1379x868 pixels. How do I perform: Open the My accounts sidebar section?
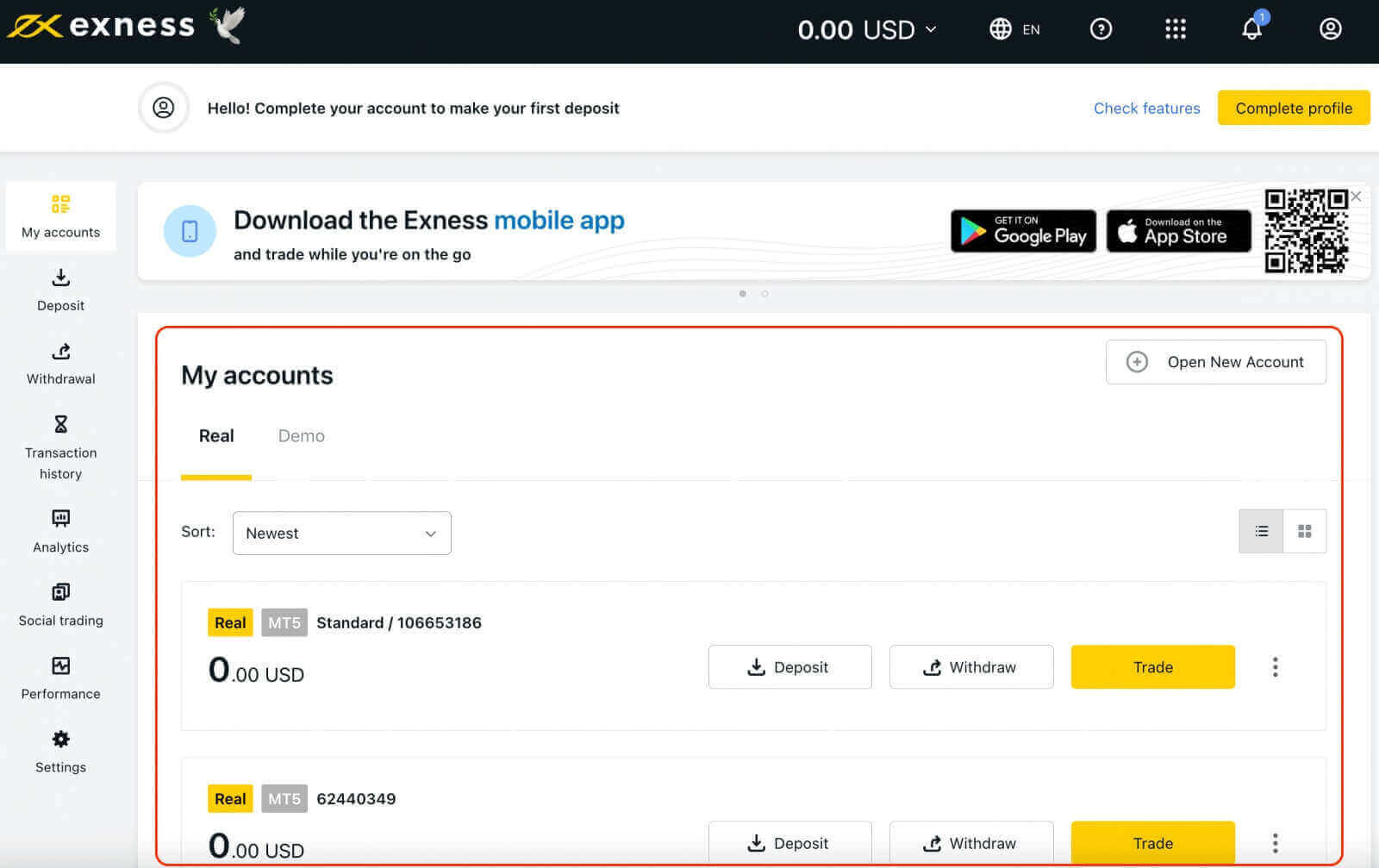click(60, 215)
